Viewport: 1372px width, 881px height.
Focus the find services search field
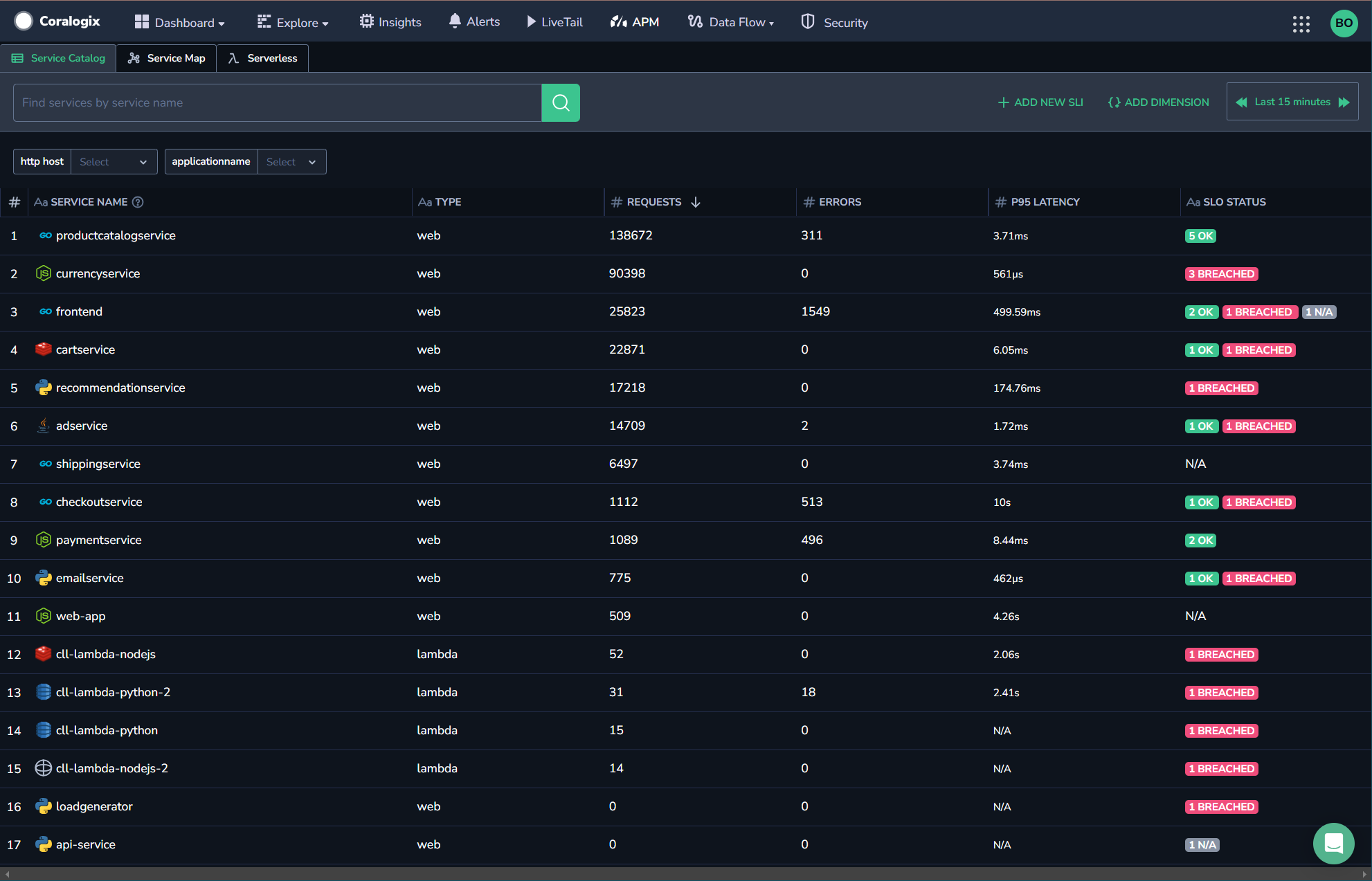278,102
